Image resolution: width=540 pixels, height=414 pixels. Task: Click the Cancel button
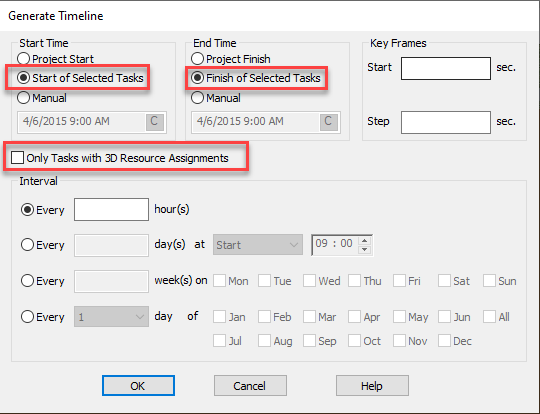click(250, 385)
